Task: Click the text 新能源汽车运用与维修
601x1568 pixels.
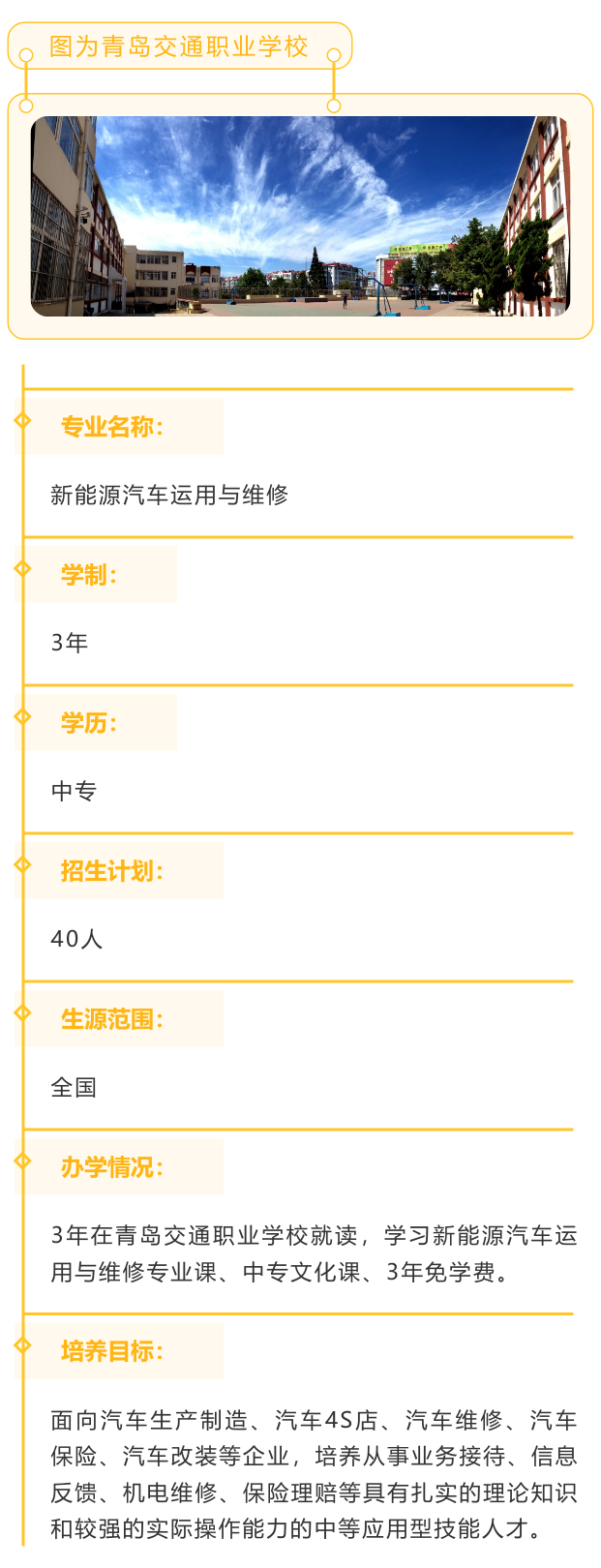Action: click(x=169, y=495)
